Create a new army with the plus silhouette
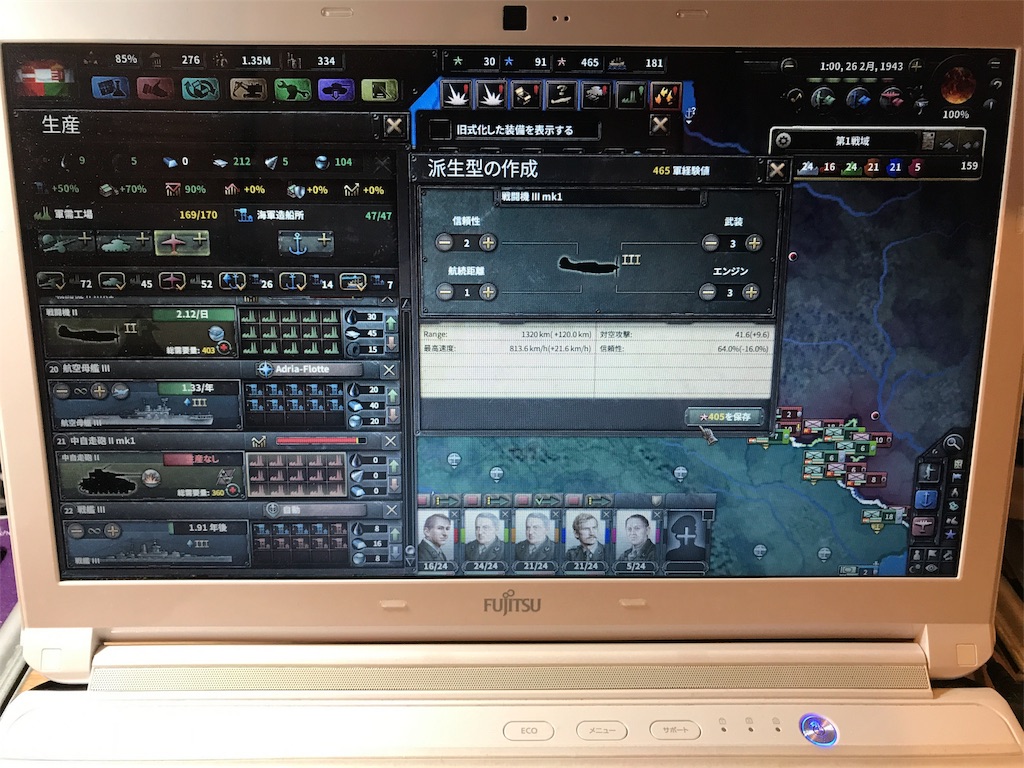The image size is (1024, 768). pos(685,534)
